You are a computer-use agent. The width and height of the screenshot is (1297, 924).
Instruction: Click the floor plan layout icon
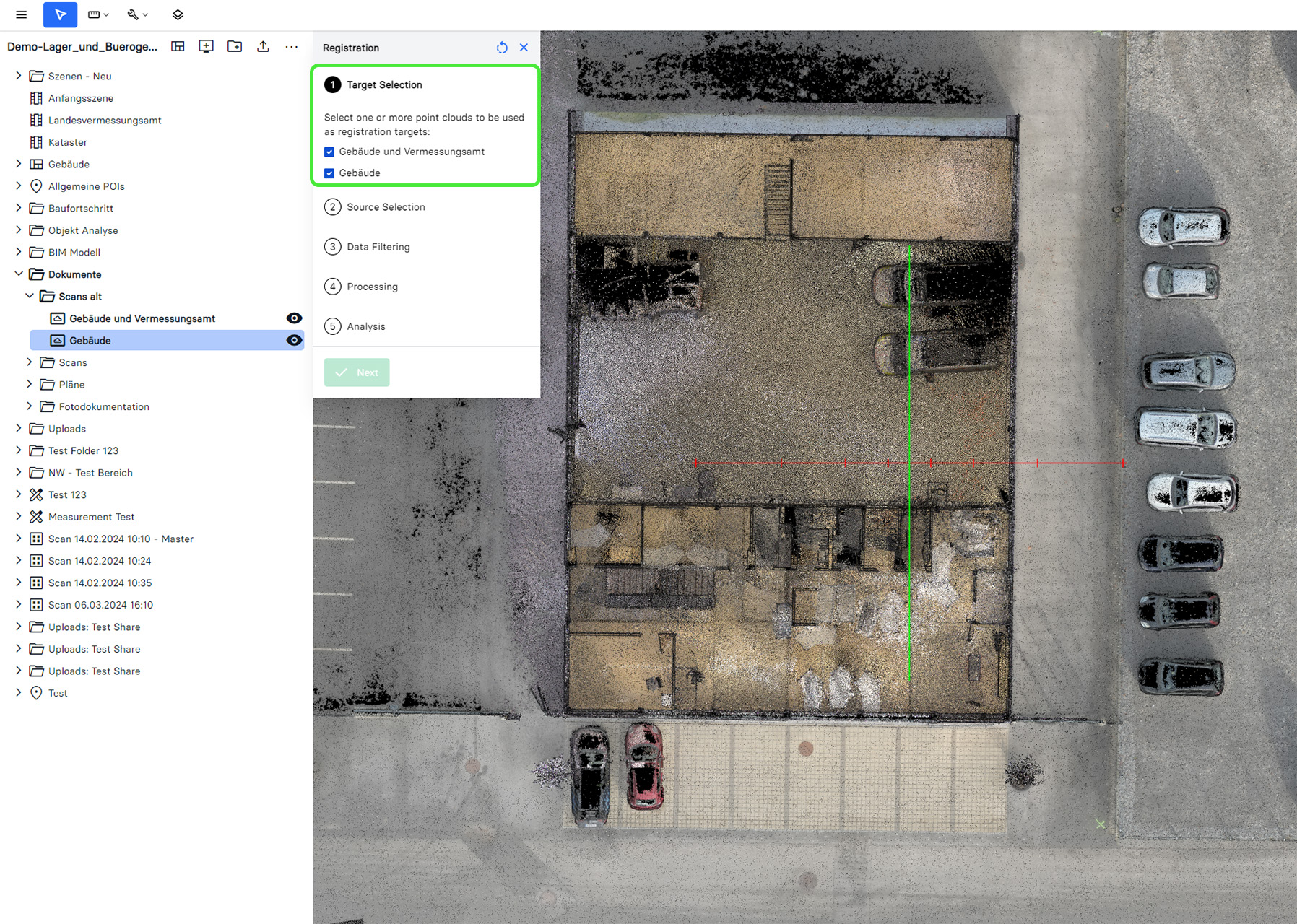pos(178,47)
